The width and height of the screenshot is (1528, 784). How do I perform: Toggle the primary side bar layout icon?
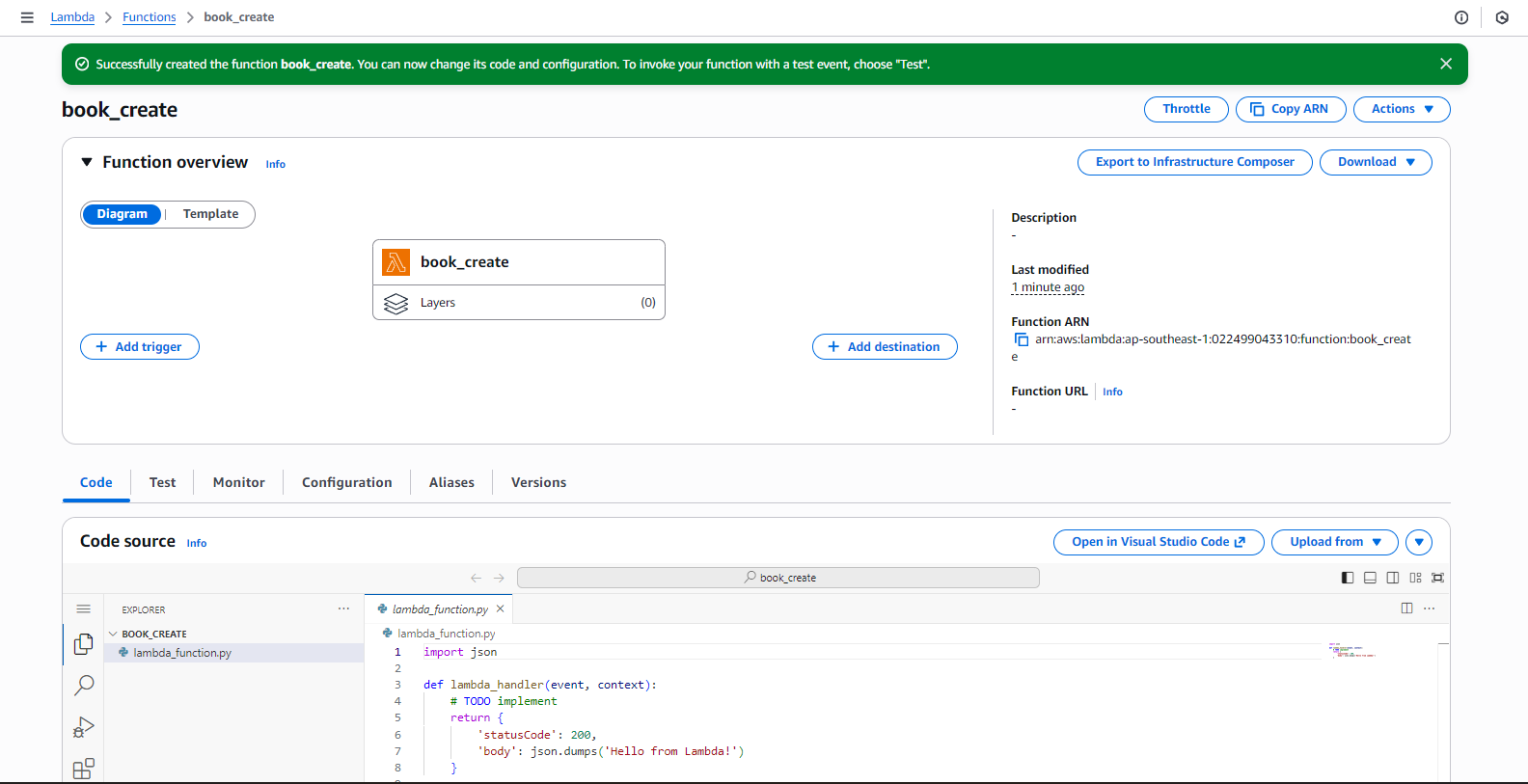coord(1348,578)
